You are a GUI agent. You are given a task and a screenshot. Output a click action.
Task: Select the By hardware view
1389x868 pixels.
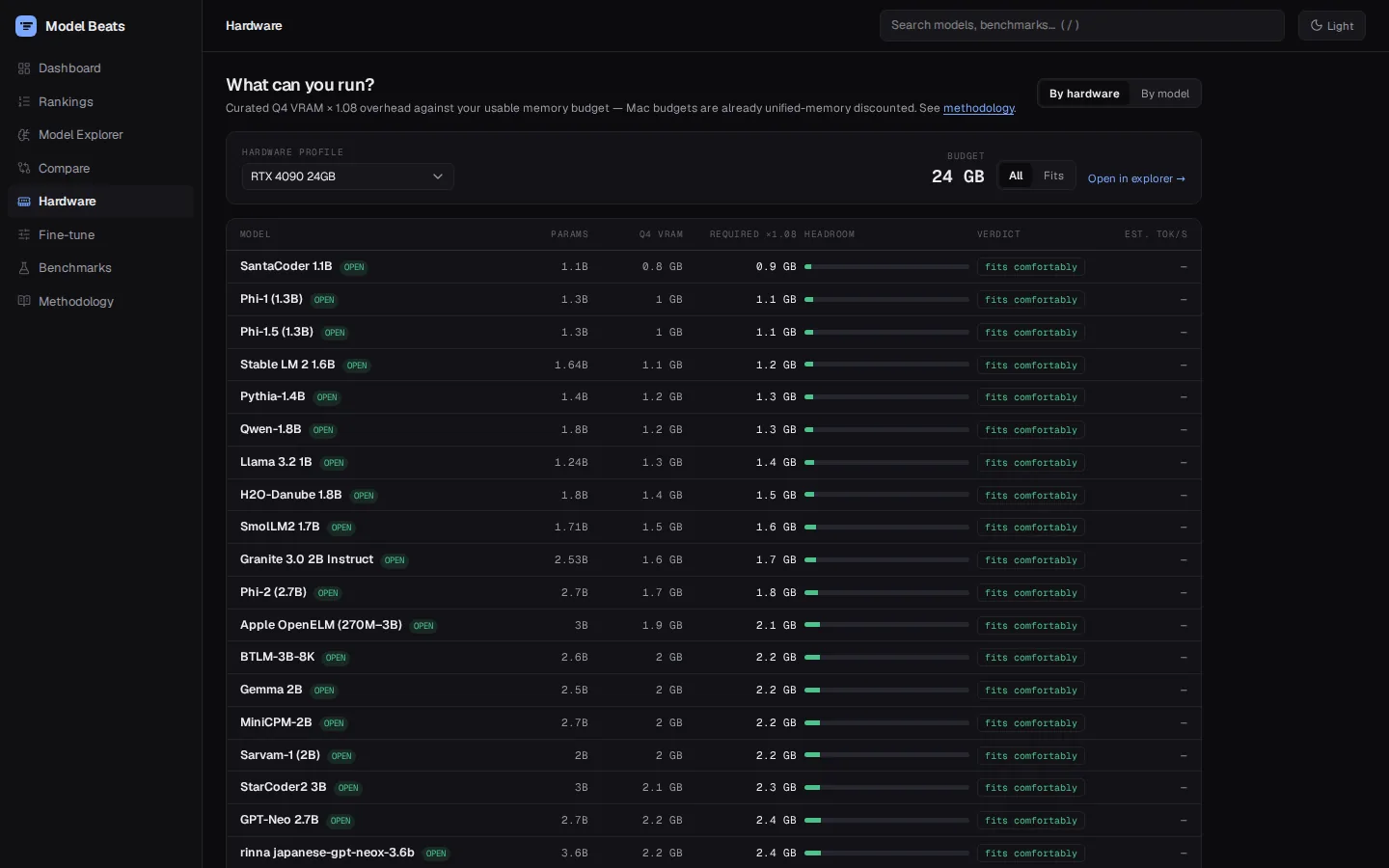click(1084, 94)
